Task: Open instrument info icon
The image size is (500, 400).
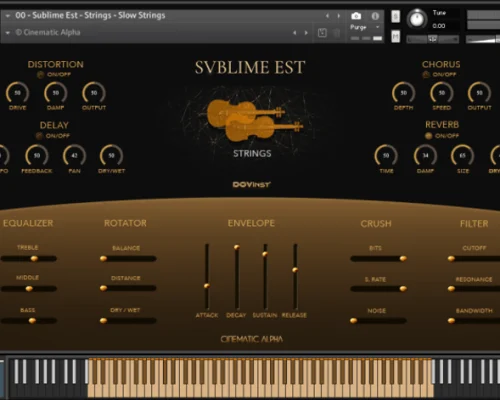Action: tap(375, 16)
